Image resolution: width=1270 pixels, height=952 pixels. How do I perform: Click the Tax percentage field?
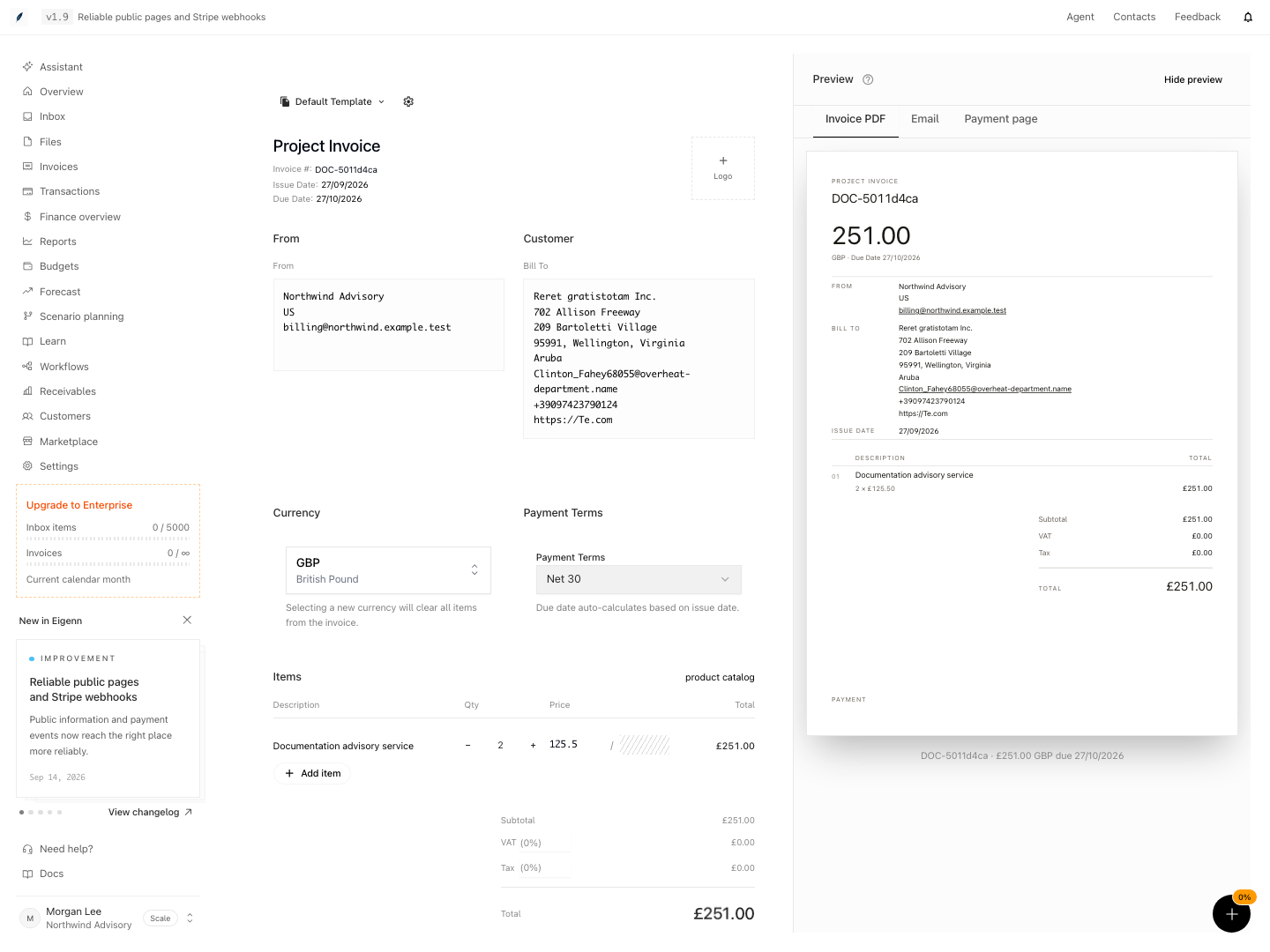click(544, 868)
